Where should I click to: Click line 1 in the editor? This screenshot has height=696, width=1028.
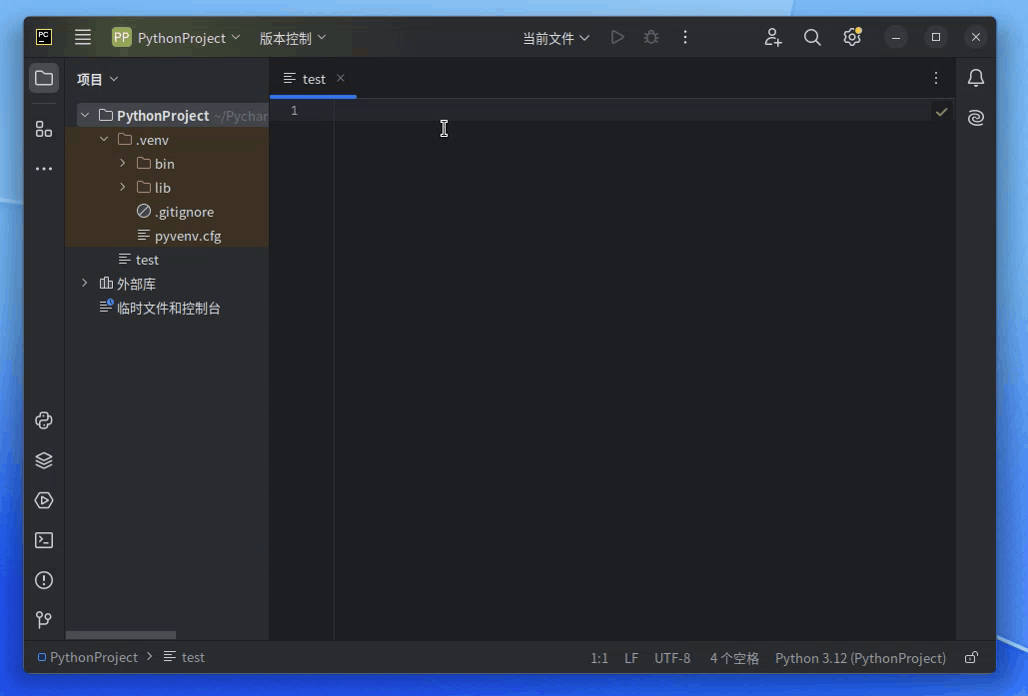[633, 111]
